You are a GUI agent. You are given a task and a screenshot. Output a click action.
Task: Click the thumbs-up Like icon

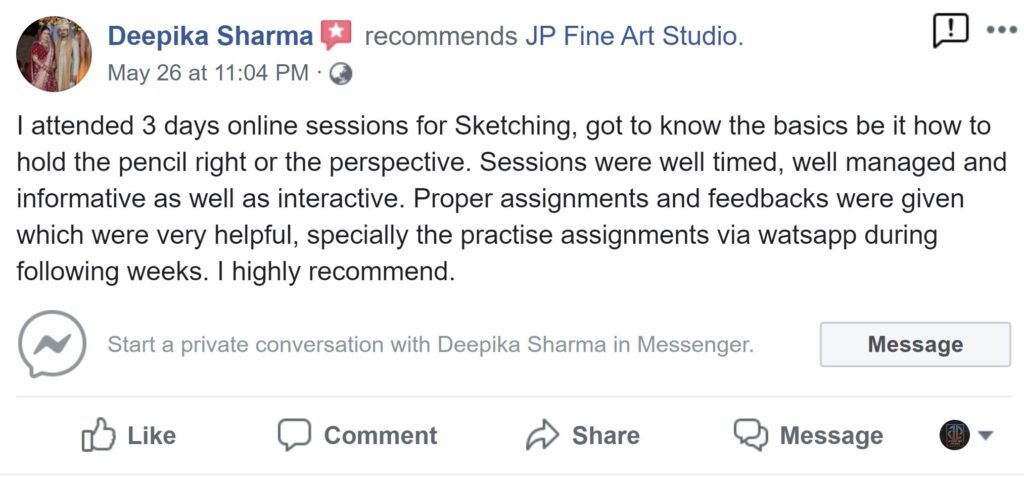pyautogui.click(x=99, y=435)
